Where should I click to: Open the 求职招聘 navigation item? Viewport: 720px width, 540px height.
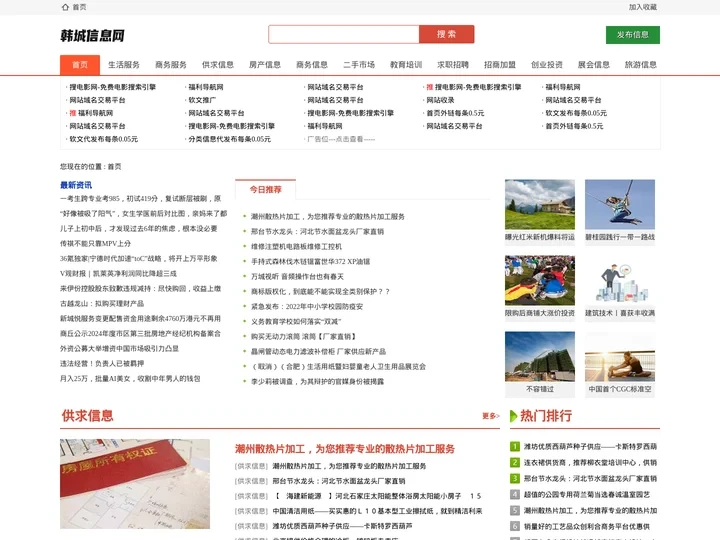click(x=453, y=65)
